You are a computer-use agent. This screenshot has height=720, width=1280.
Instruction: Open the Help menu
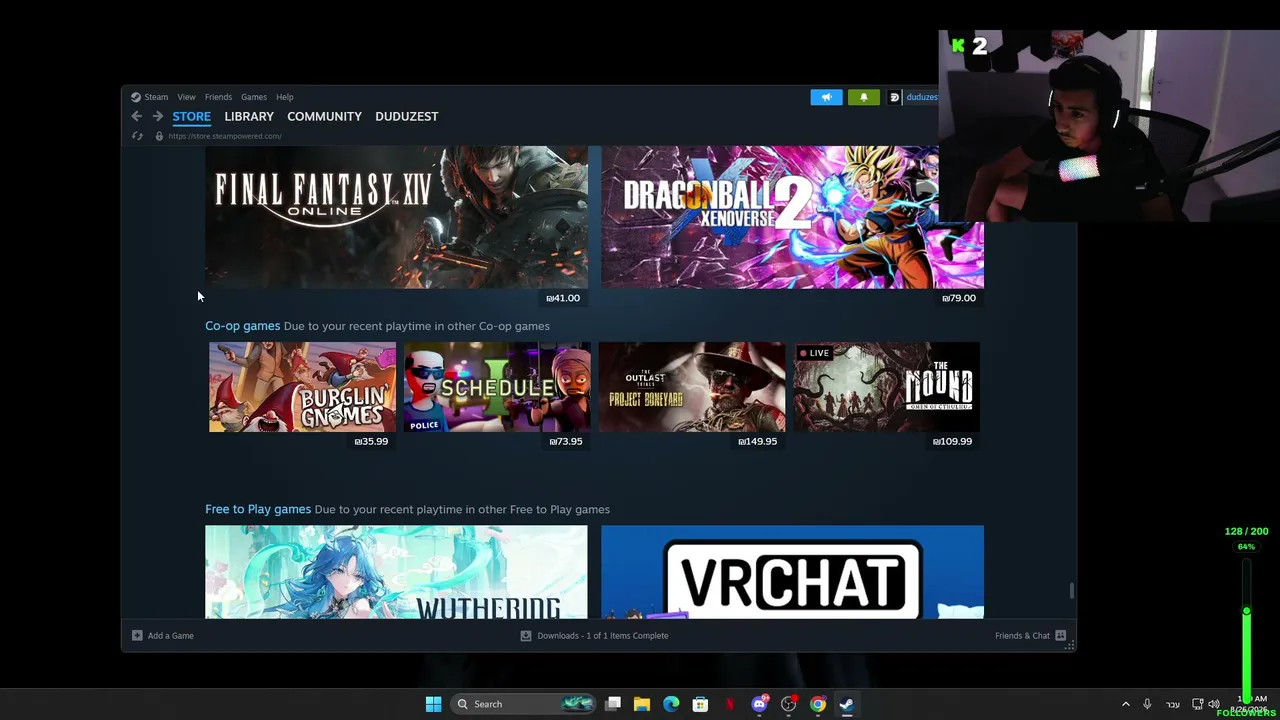(285, 97)
